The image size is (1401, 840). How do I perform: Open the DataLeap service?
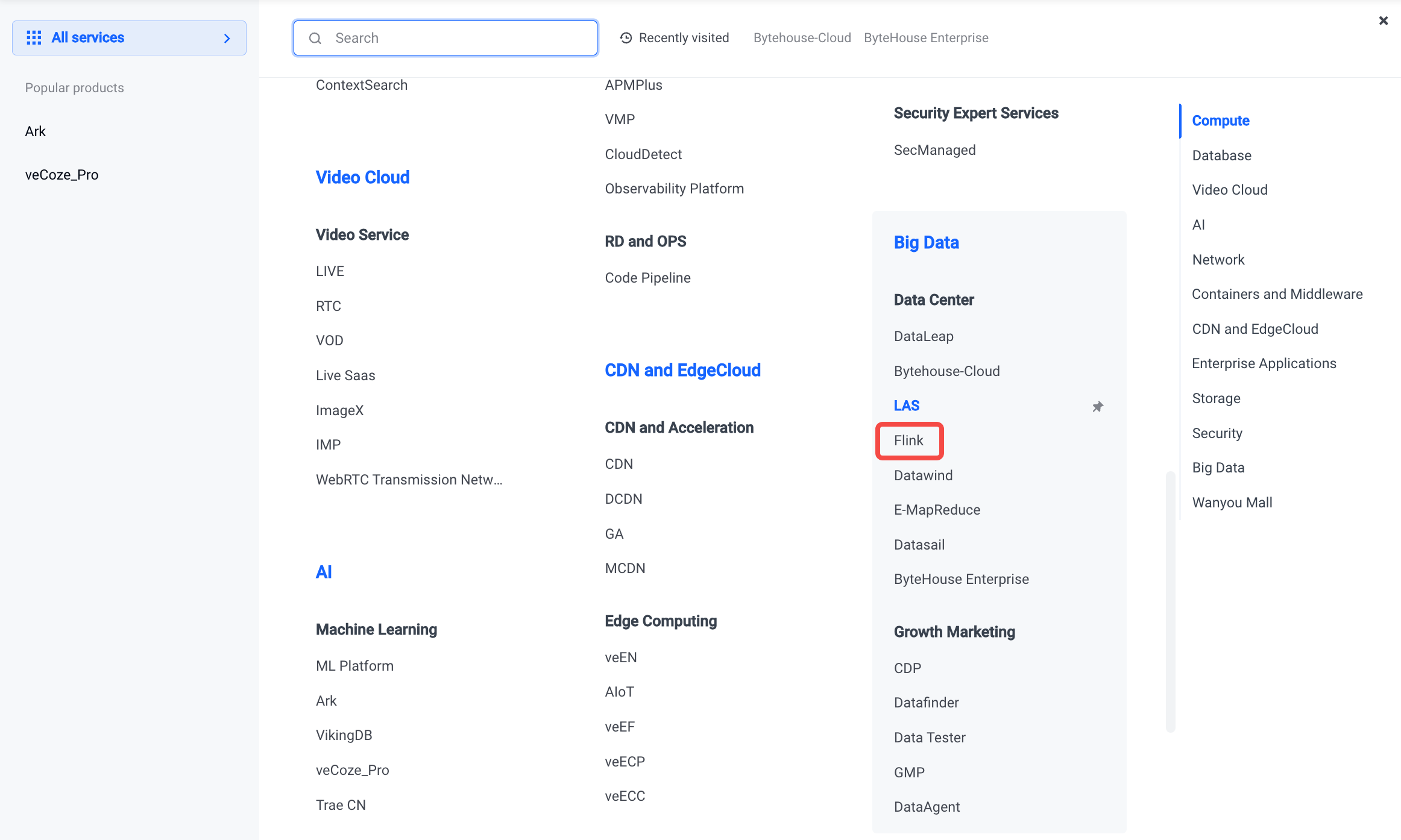coord(924,336)
